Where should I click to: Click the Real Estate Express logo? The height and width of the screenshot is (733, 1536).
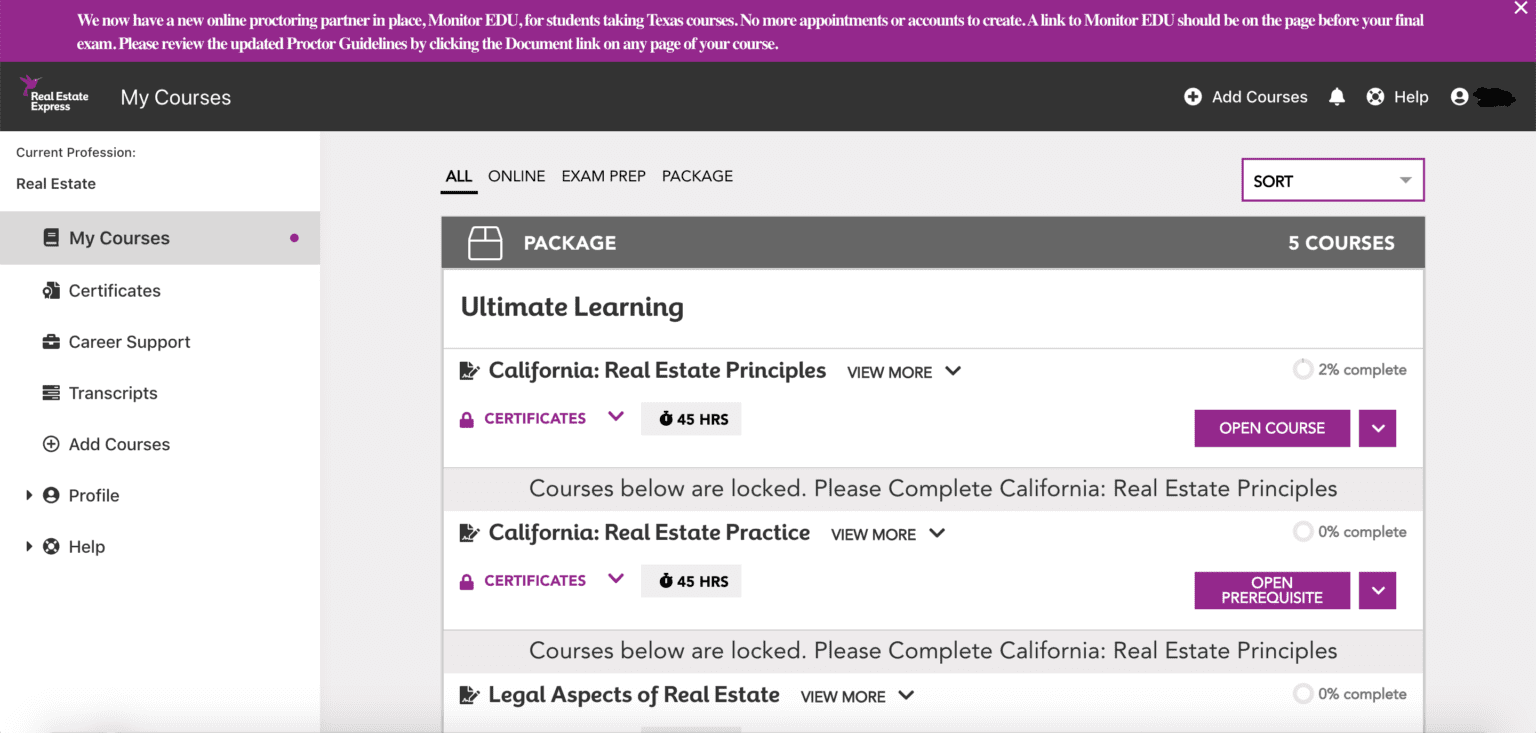coord(54,94)
